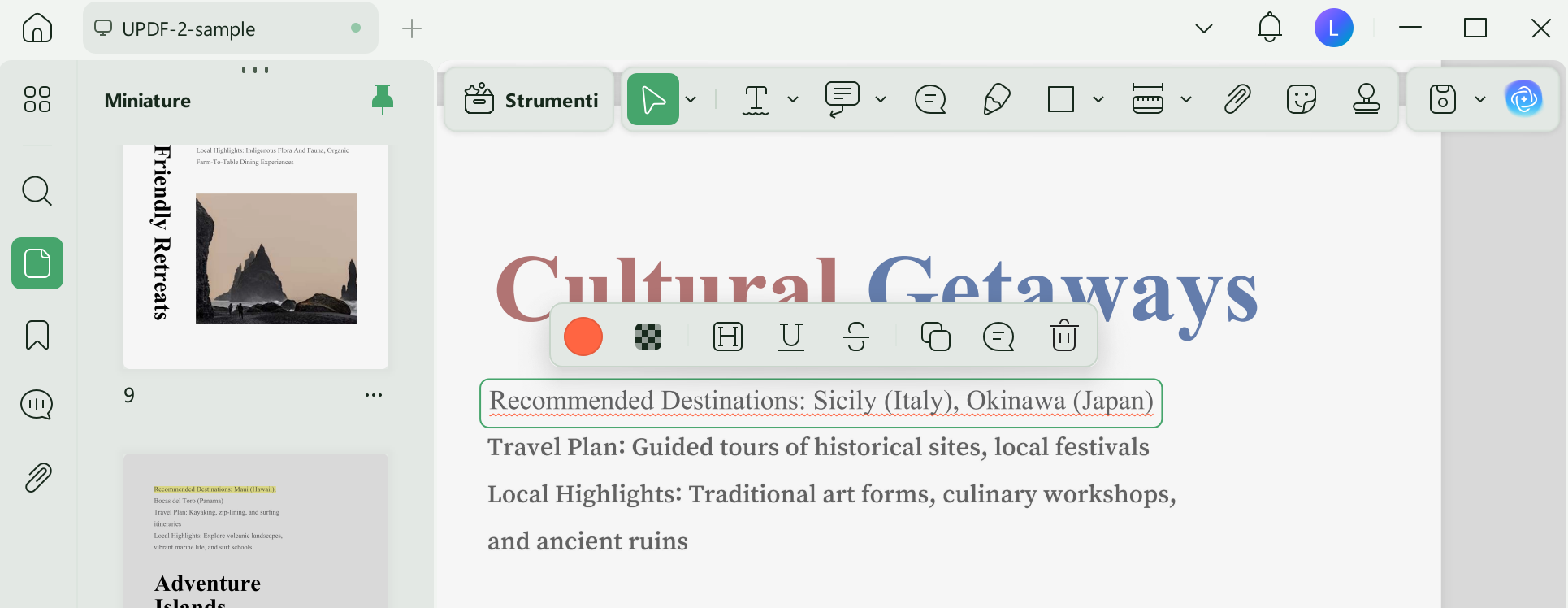This screenshot has height=608, width=1568.
Task: Select the rectangle shape tool
Action: coord(1061,99)
